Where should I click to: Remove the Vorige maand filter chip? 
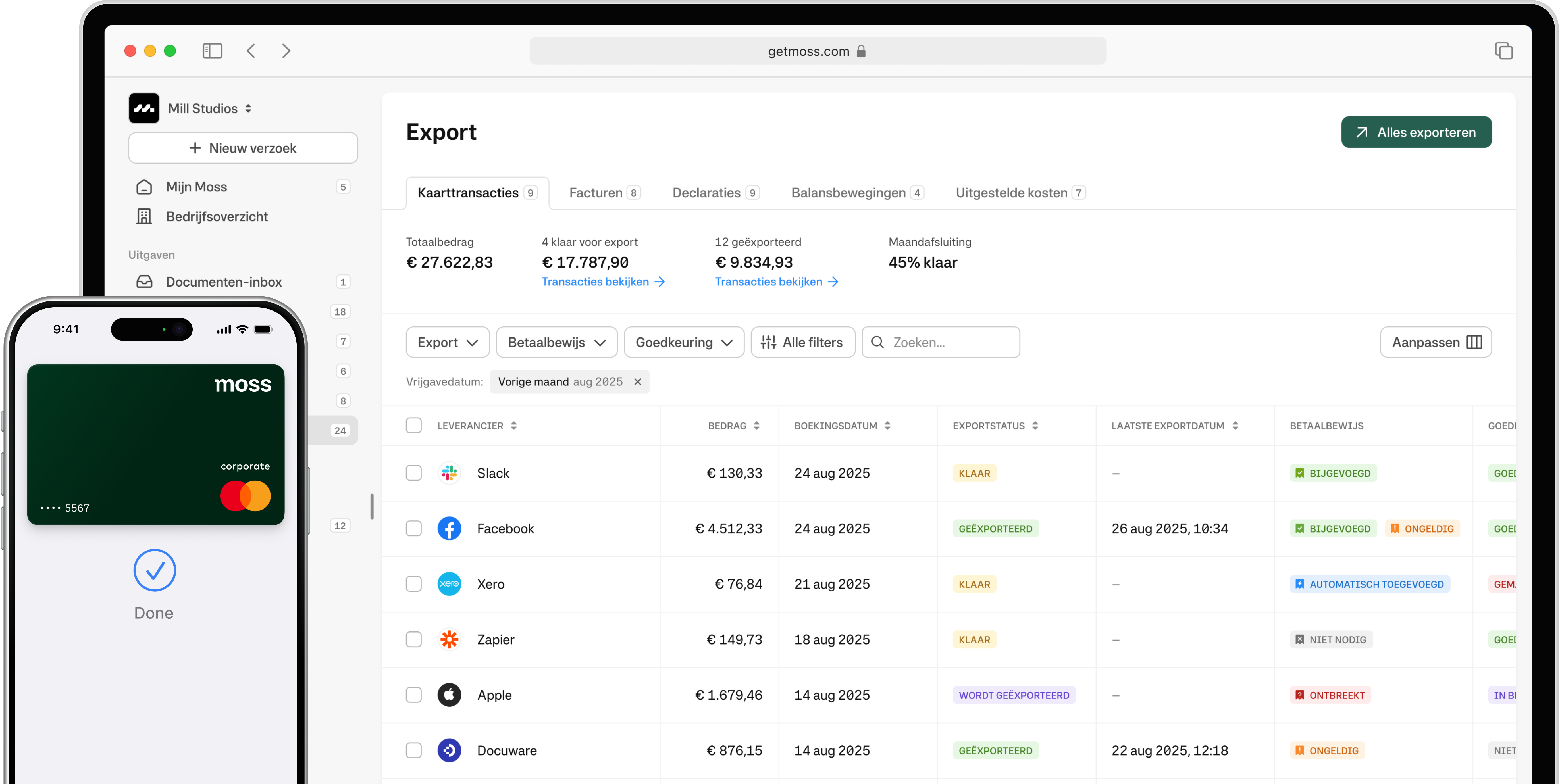(637, 381)
